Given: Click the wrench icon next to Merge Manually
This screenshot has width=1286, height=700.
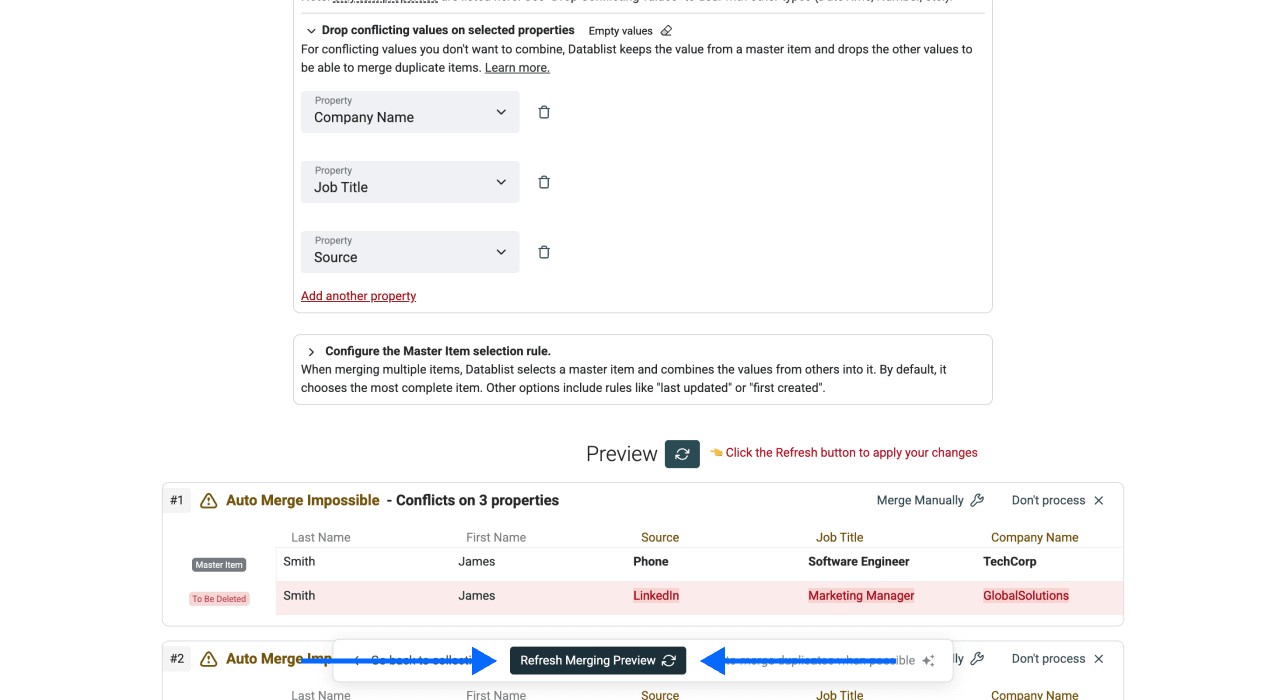Looking at the screenshot, I should tap(977, 500).
